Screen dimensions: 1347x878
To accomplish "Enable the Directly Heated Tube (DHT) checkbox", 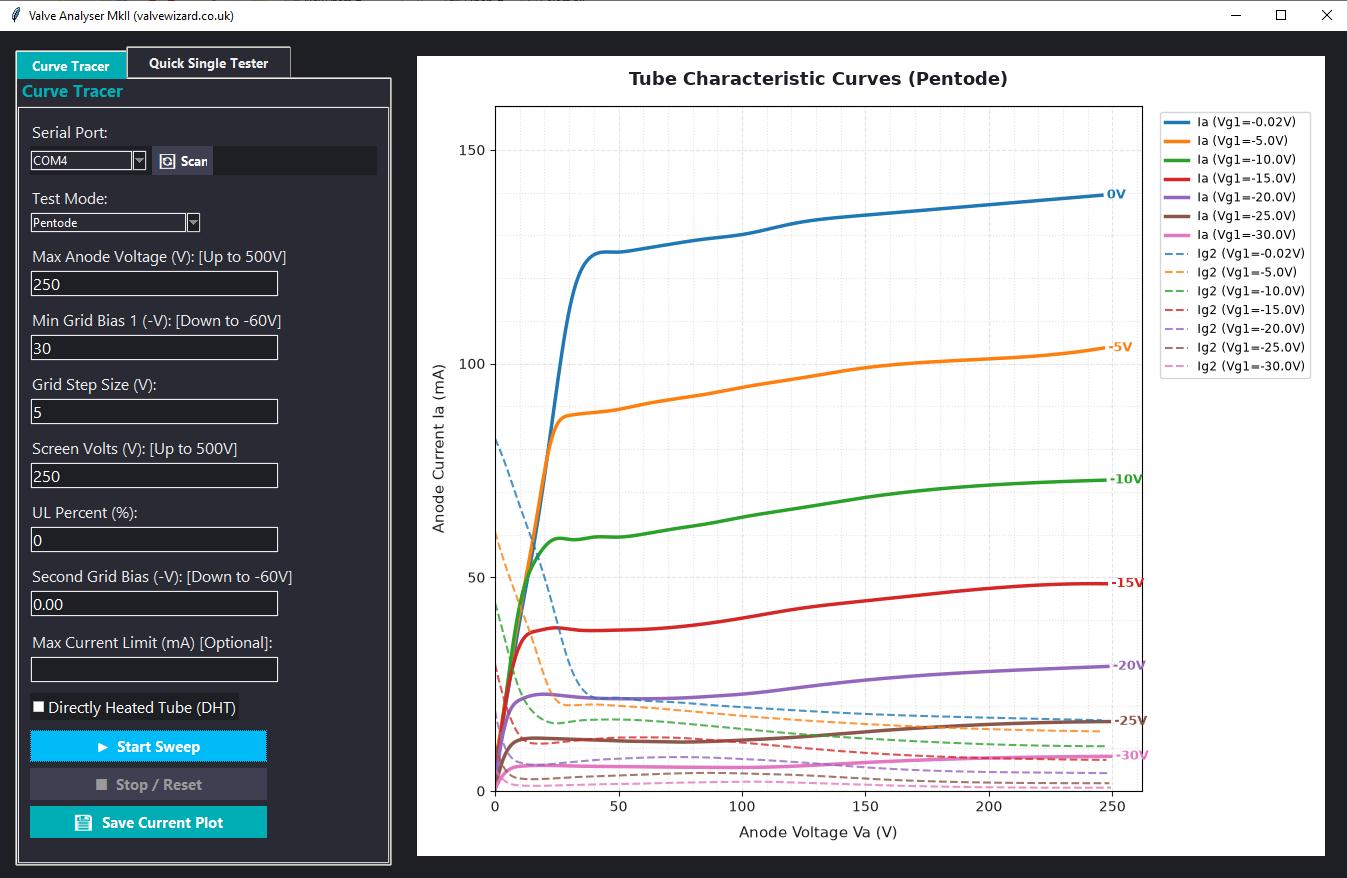I will pyautogui.click(x=39, y=707).
